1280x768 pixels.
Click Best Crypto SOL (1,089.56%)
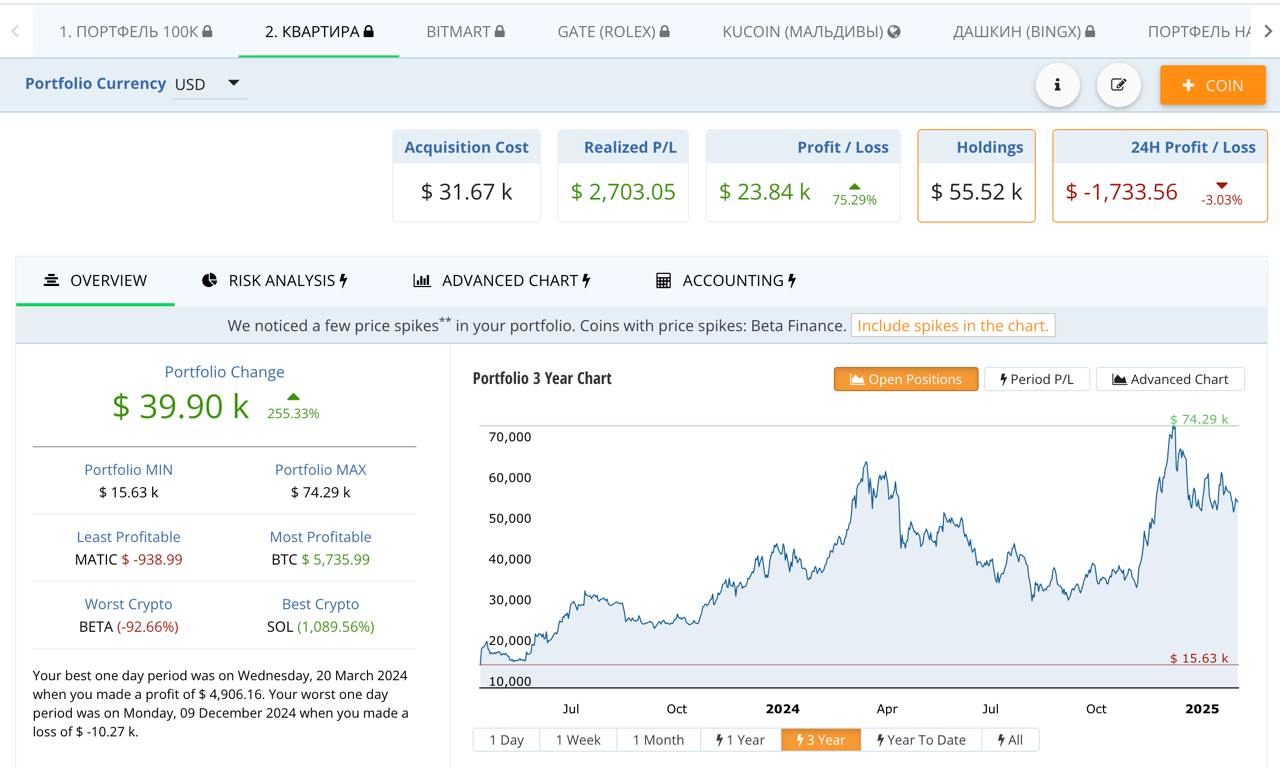pos(320,626)
